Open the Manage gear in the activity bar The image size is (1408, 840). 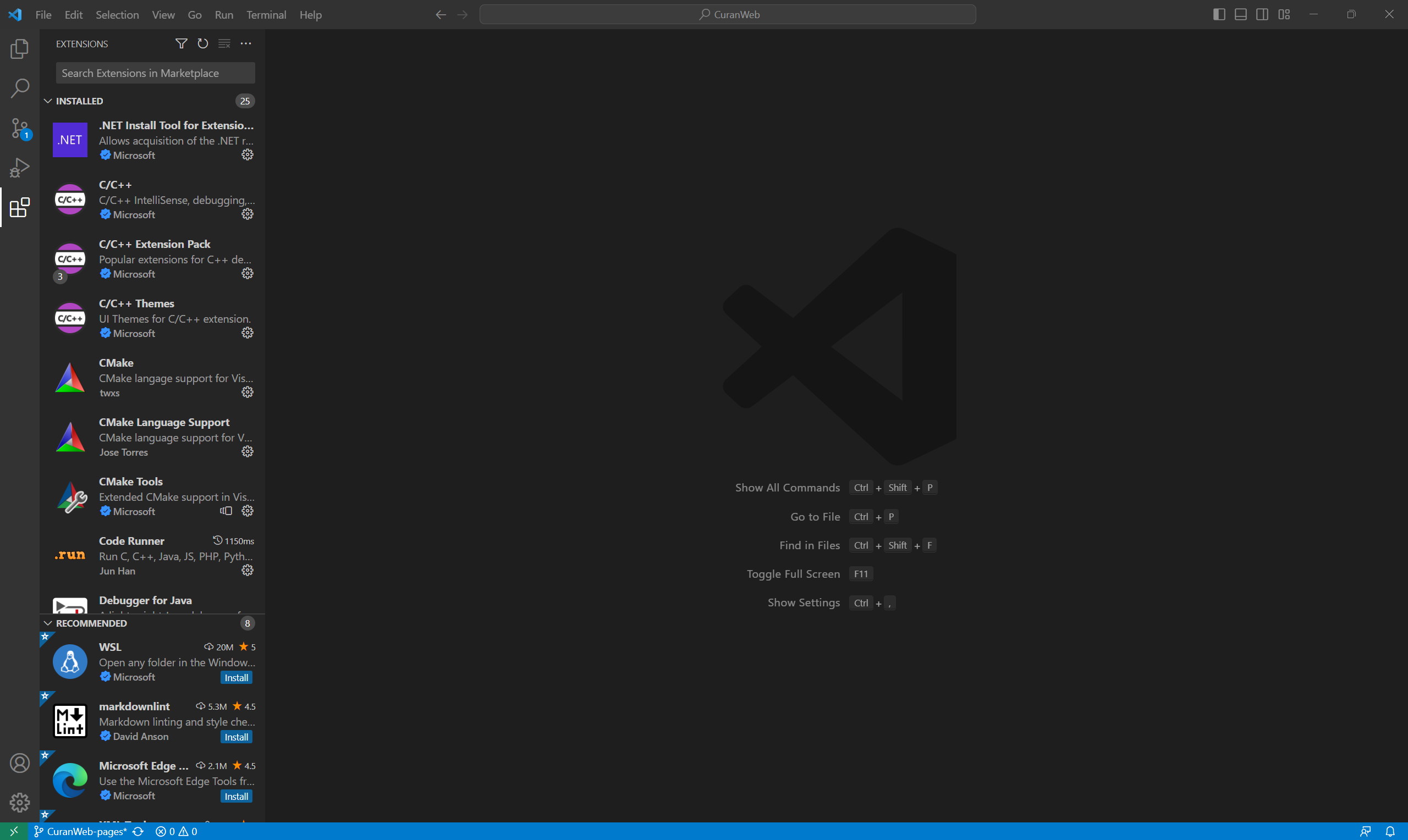tap(19, 802)
